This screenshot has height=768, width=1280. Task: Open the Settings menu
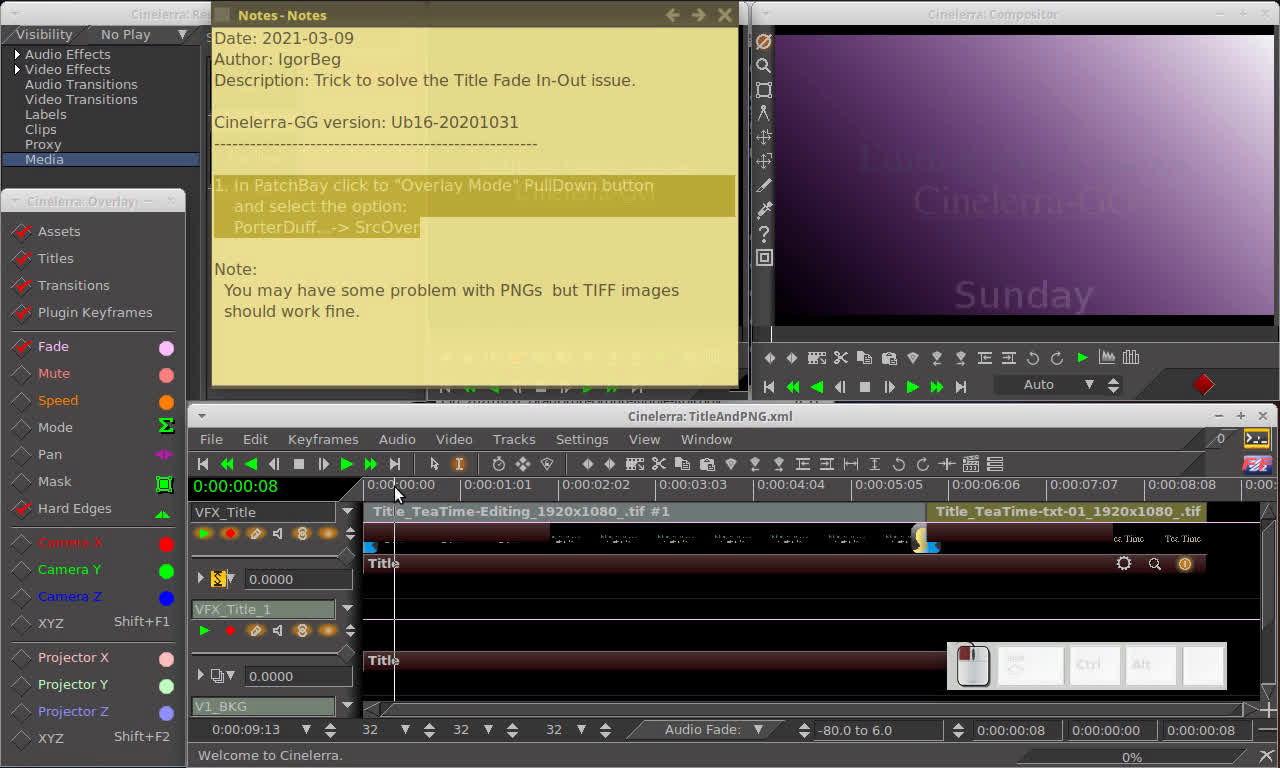(582, 439)
